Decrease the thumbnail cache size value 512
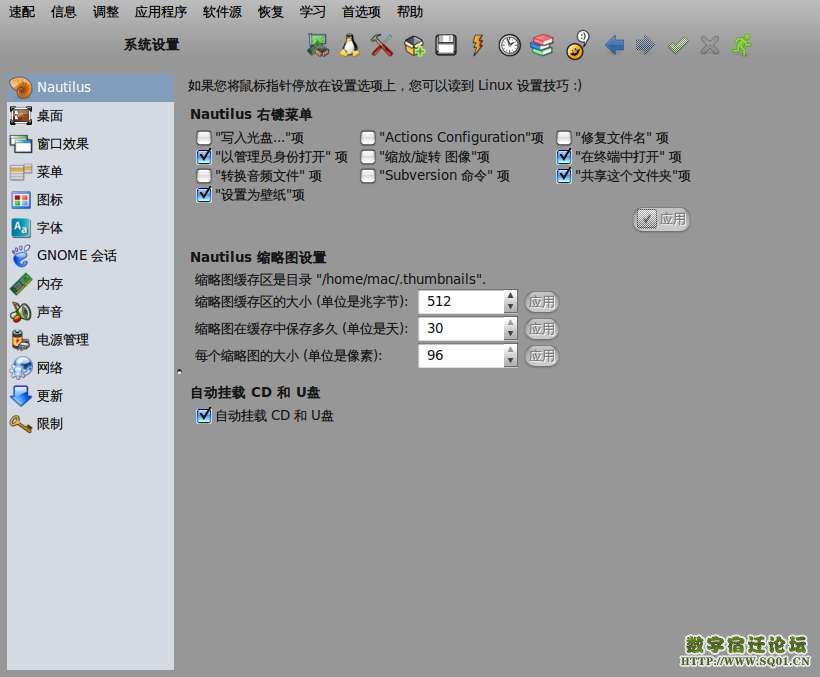The height and width of the screenshot is (677, 820). pos(510,307)
